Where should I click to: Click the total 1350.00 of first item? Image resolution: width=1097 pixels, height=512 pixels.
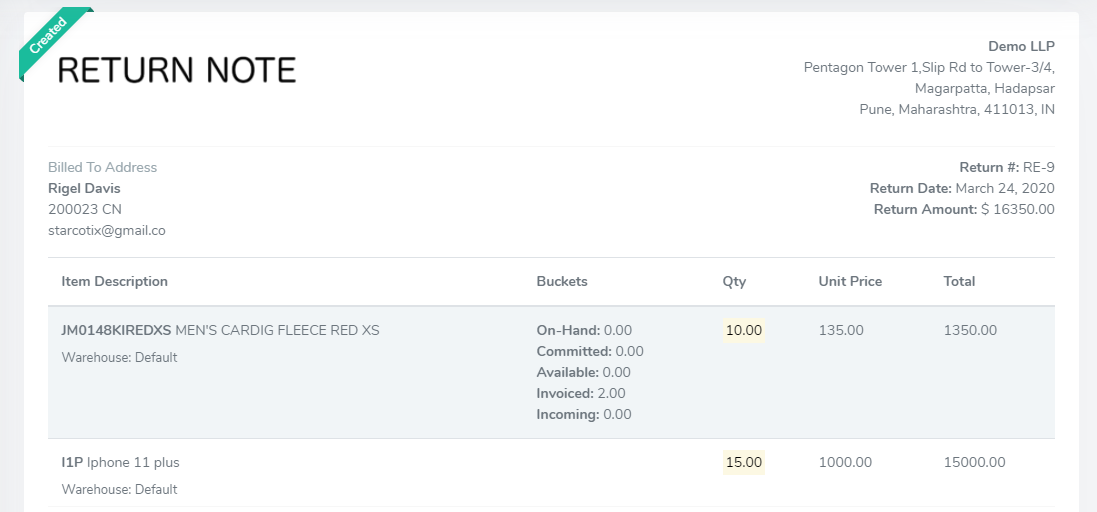[x=970, y=330]
